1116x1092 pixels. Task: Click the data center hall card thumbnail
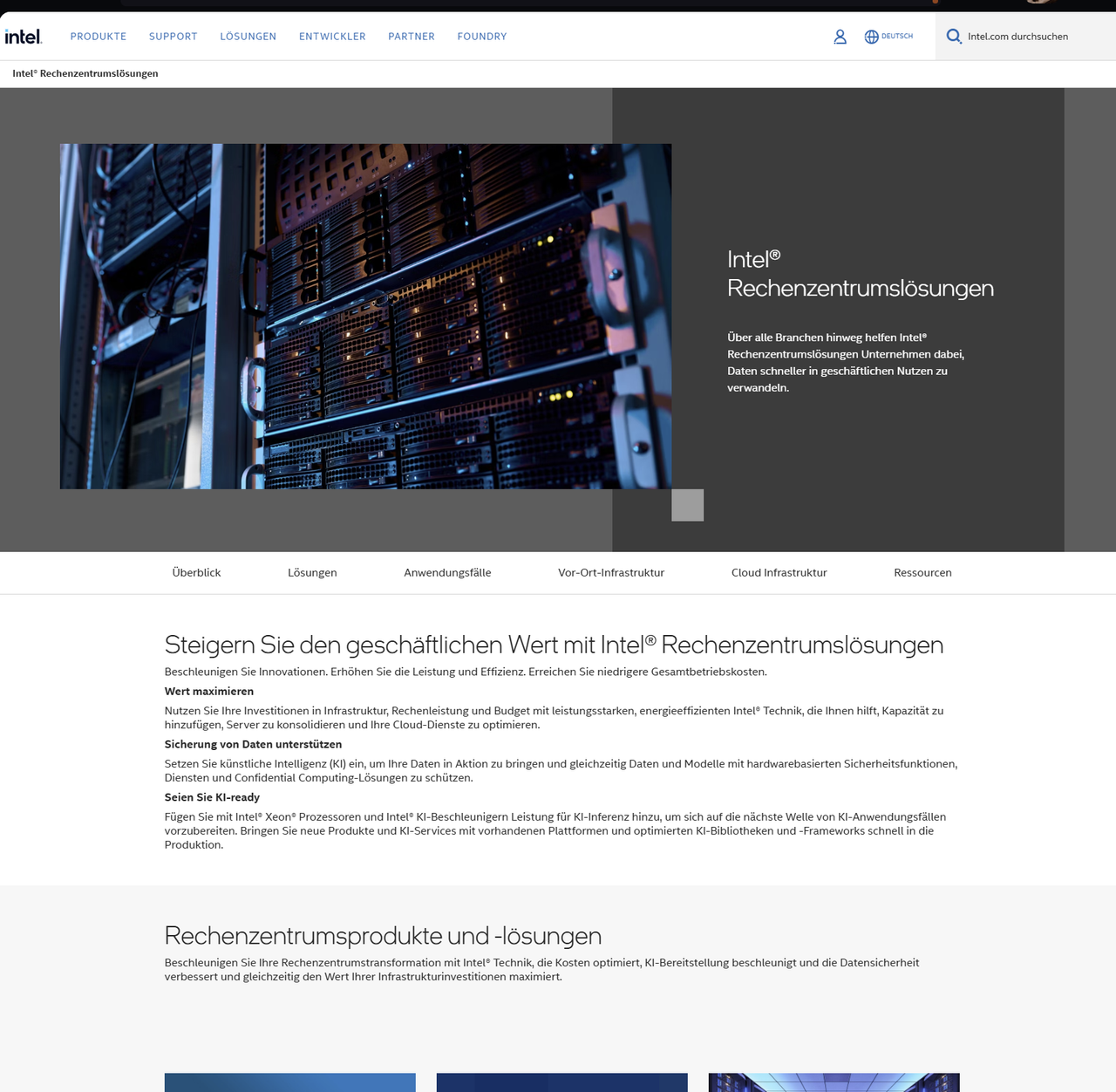[x=834, y=1082]
